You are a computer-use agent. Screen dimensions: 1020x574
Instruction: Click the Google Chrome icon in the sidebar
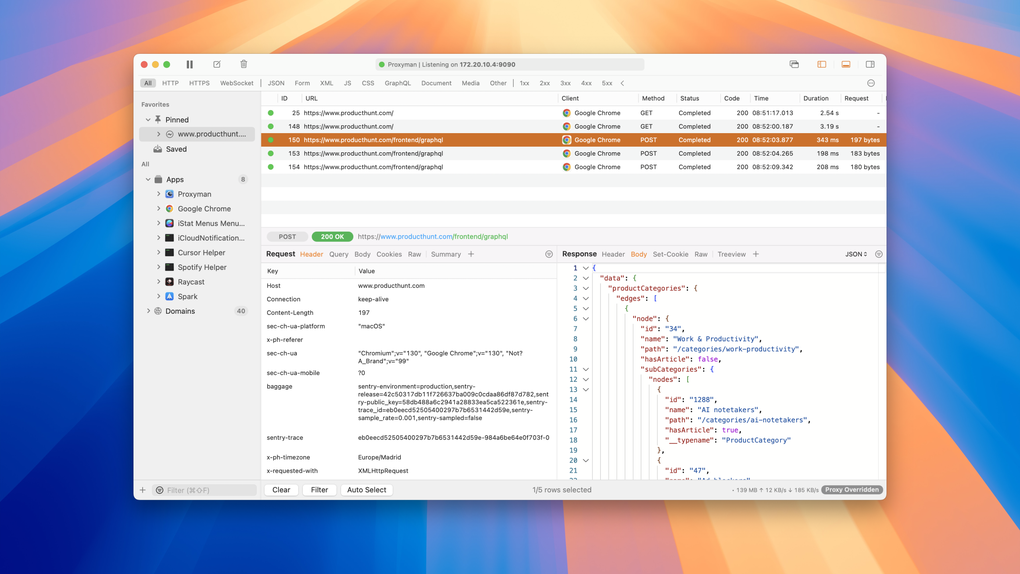click(169, 209)
